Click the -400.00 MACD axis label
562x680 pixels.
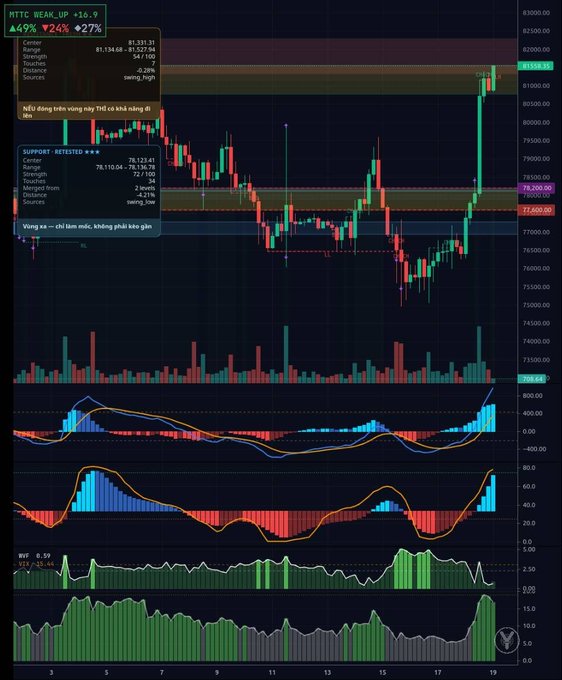532,449
